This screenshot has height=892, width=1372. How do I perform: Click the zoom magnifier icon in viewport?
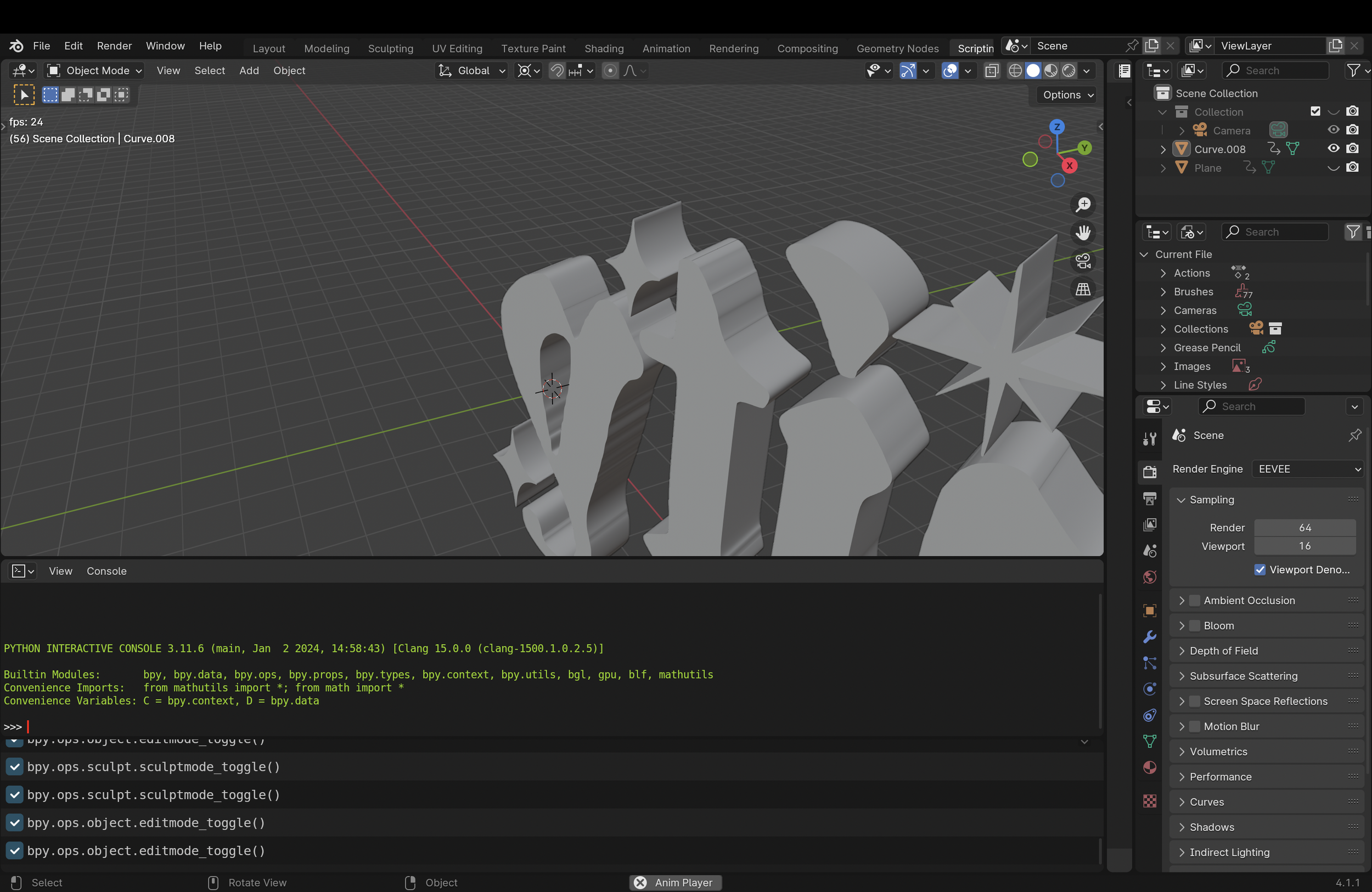click(x=1083, y=205)
